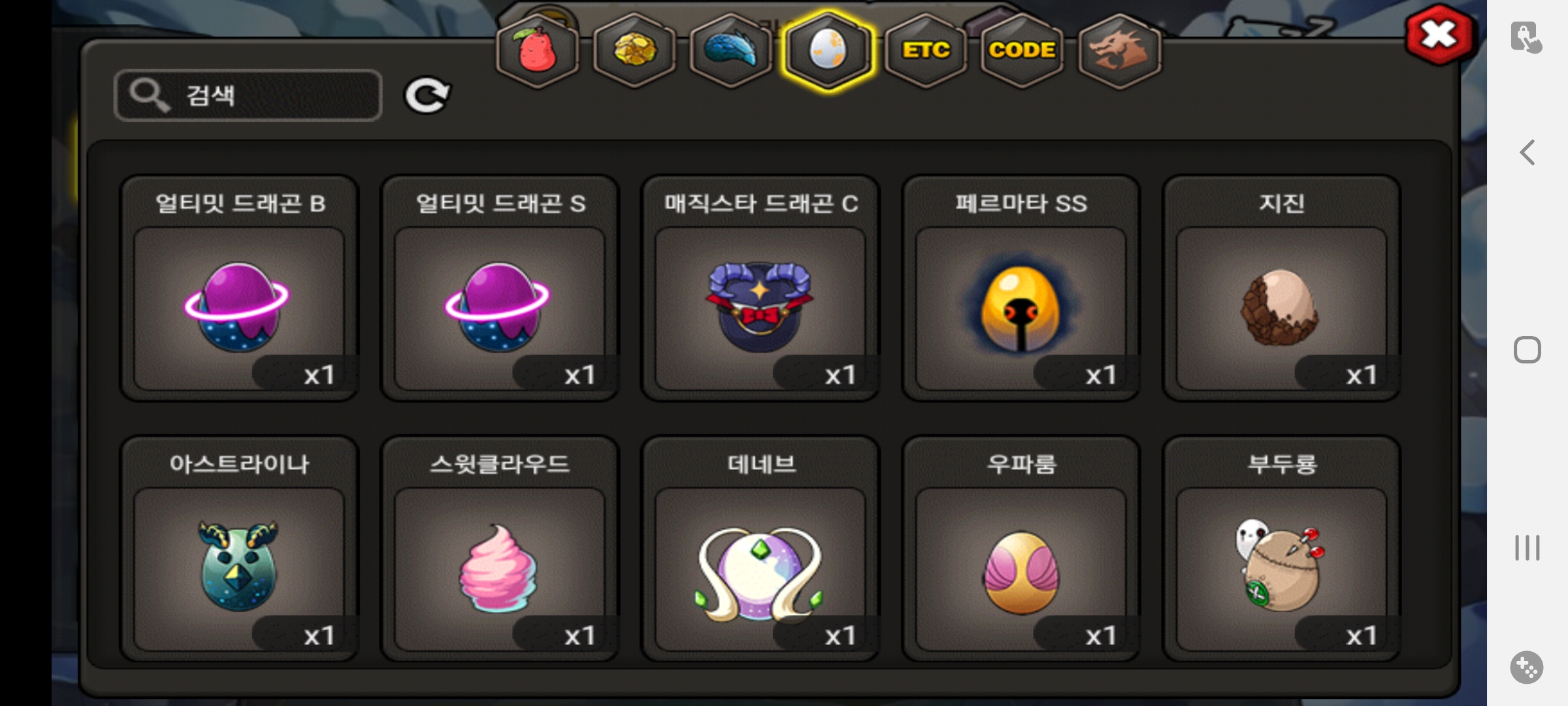The width and height of the screenshot is (1568, 706).
Task: Pick the 페르마타 SS golden egg
Action: (1021, 288)
